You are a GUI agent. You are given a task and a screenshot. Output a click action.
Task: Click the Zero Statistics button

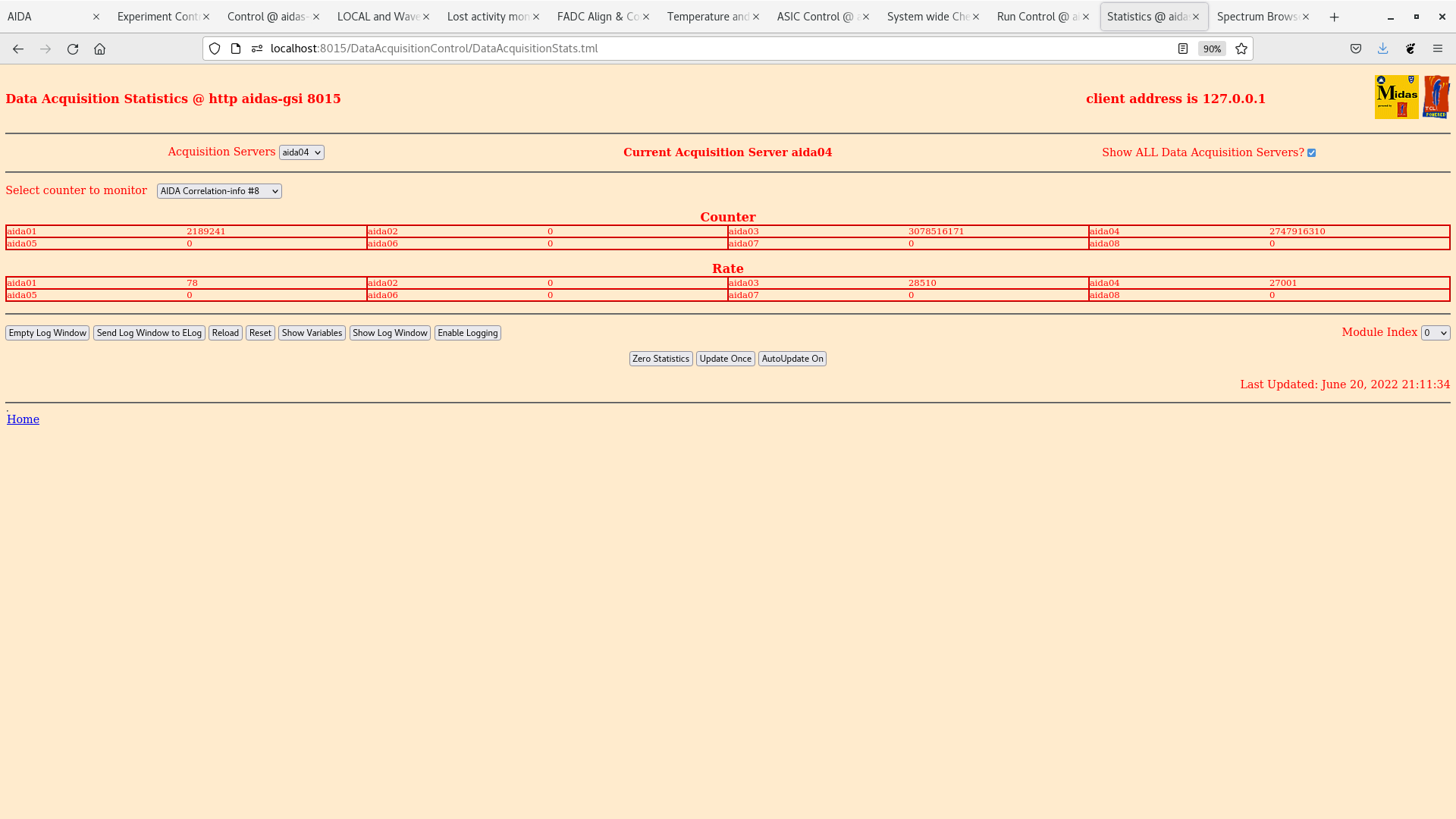tap(661, 359)
